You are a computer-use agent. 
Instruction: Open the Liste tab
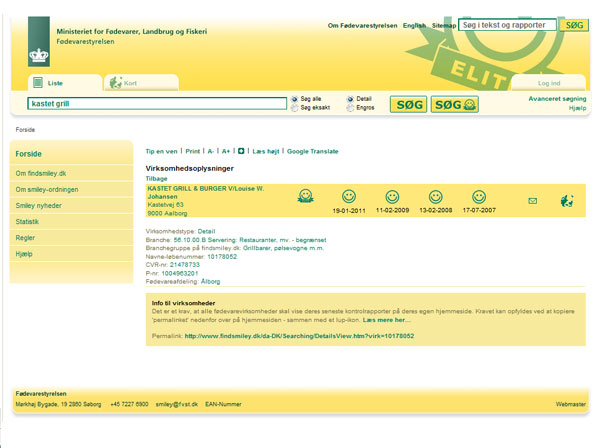[65, 83]
